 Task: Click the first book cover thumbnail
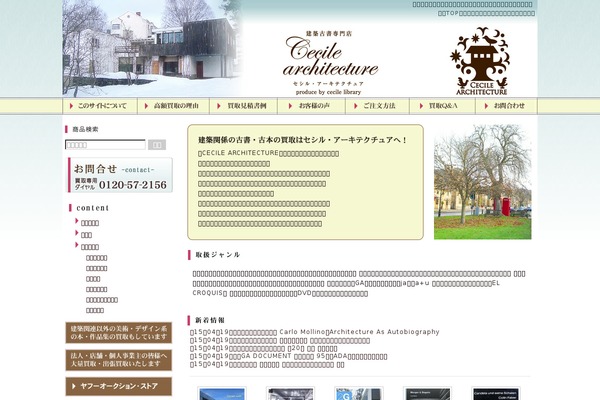point(222,393)
